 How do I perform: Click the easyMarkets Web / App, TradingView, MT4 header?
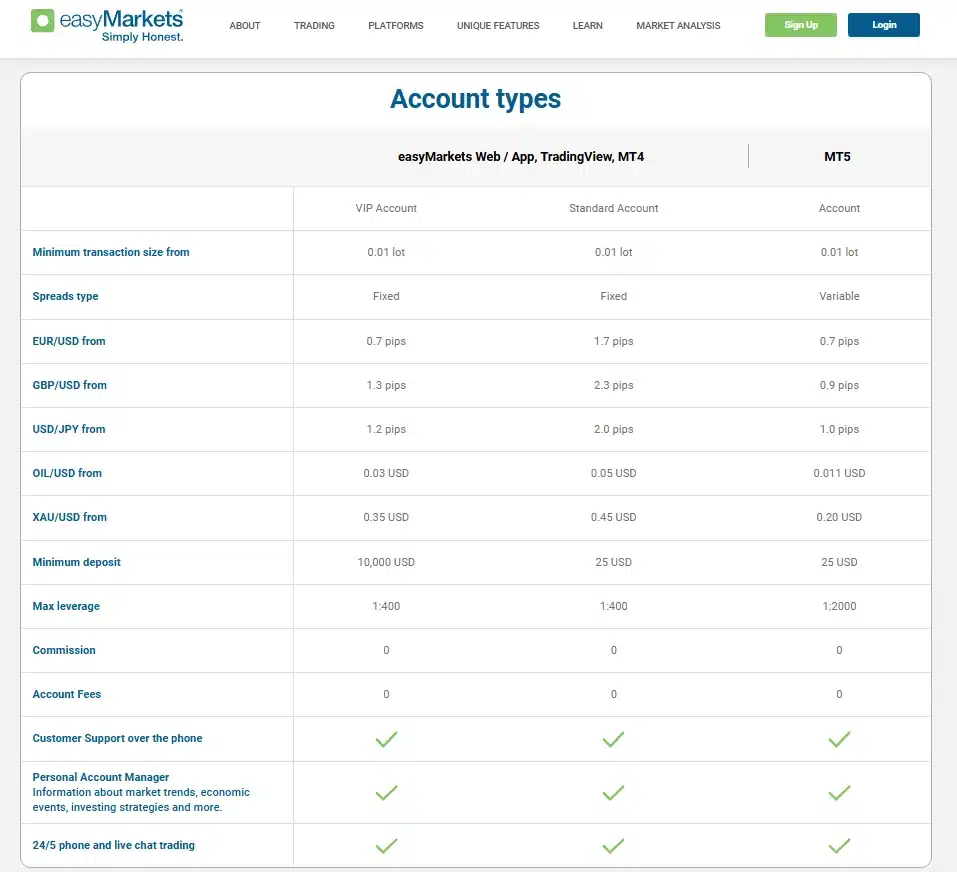point(521,157)
